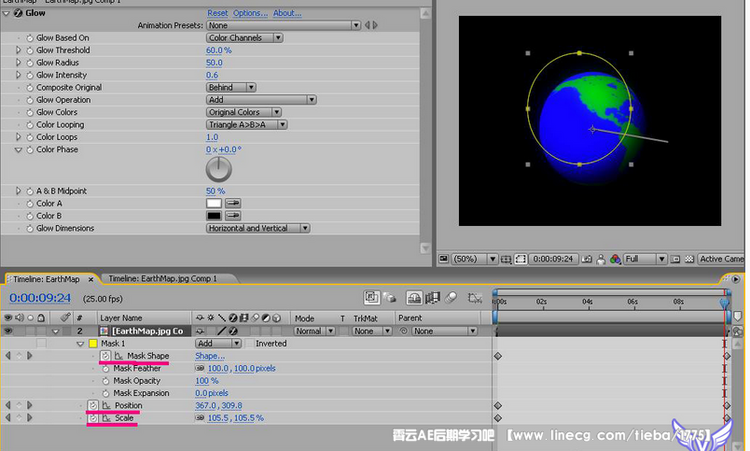This screenshot has width=750, height=451.
Task: Click the Mask Feather stopwatch
Action: point(106,368)
